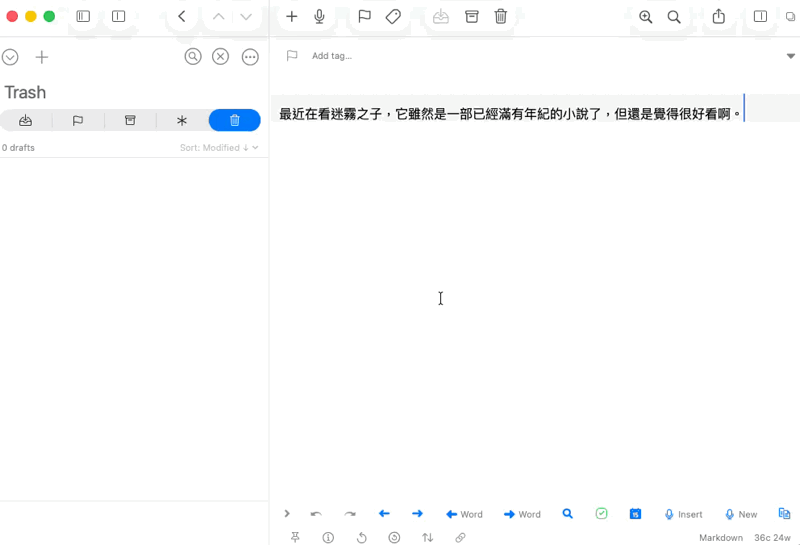Move the draft to trash using the toolbar
The image size is (800, 545).
(x=501, y=17)
